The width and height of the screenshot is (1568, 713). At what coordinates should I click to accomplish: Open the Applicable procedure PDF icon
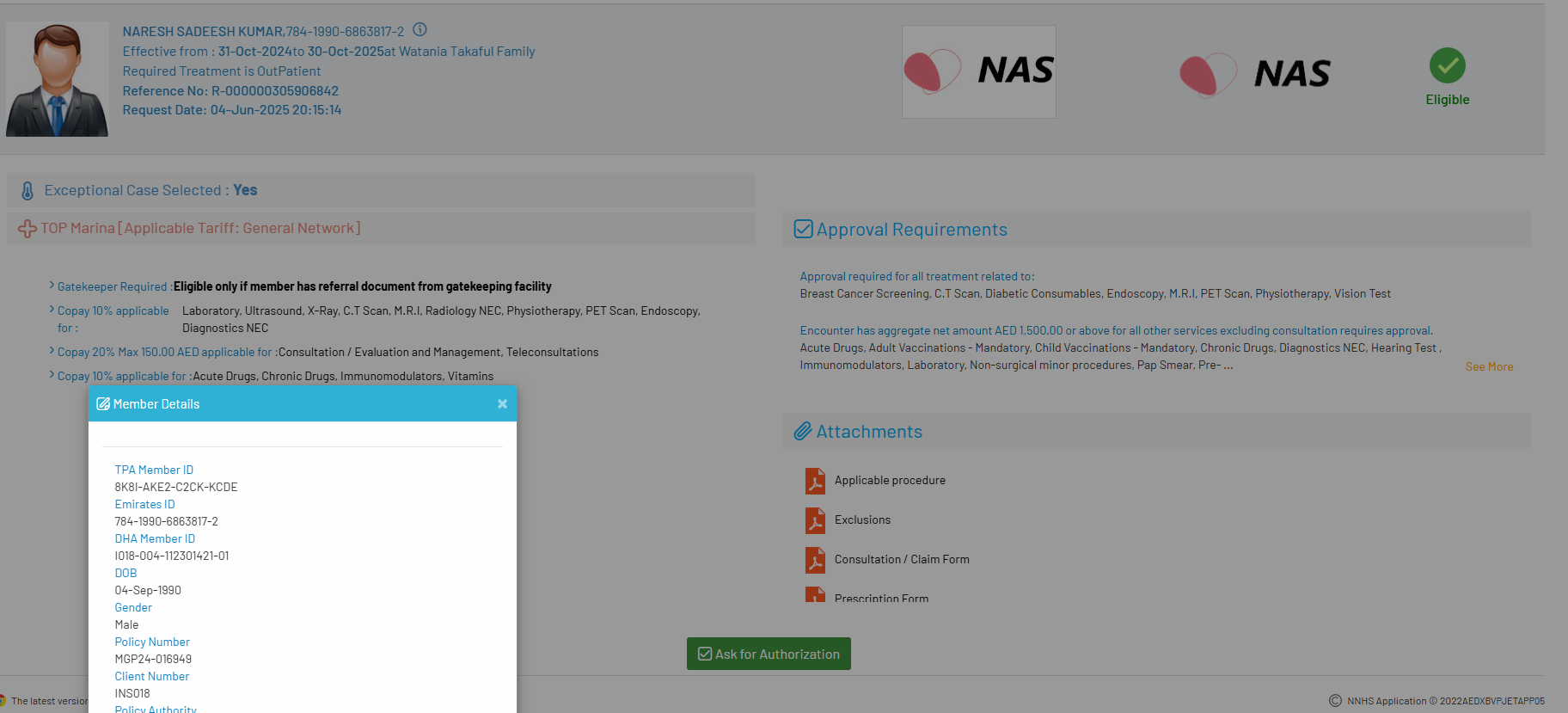[815, 481]
